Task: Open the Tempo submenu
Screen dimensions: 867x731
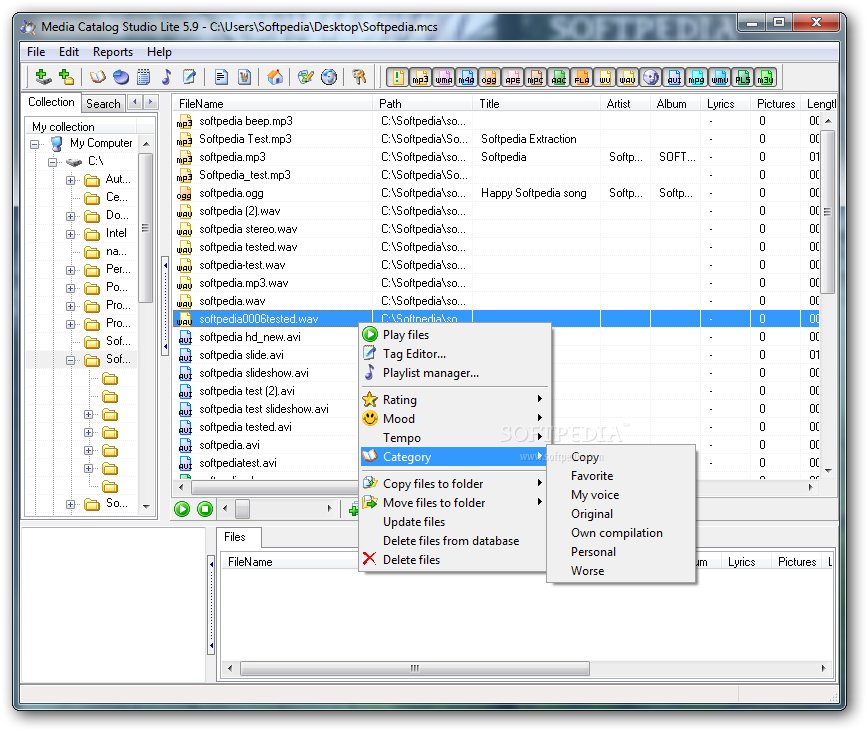Action: coord(454,437)
